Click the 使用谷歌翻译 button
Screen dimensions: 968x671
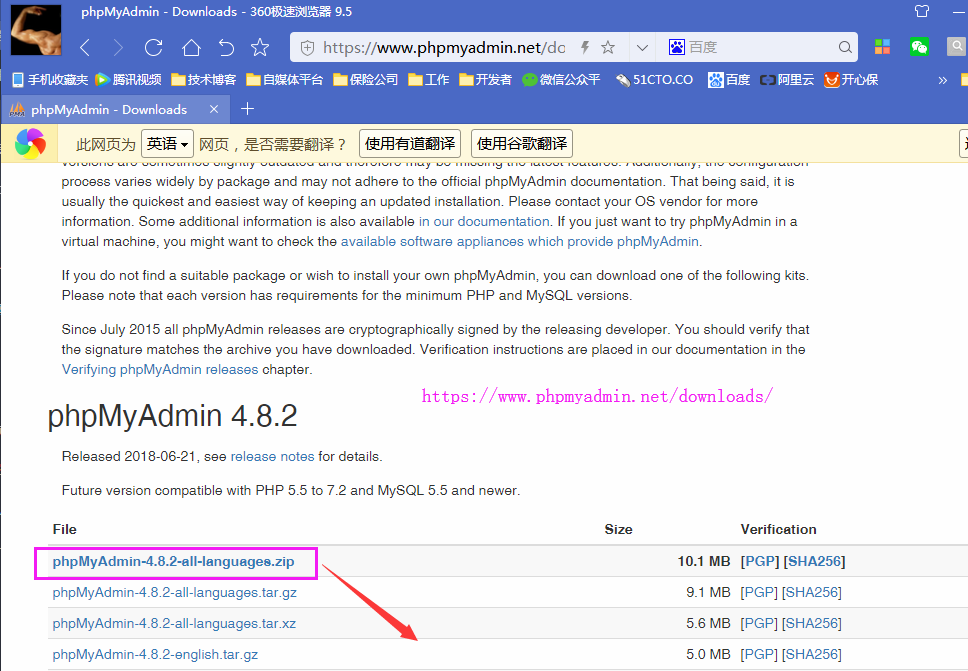pyautogui.click(x=522, y=144)
